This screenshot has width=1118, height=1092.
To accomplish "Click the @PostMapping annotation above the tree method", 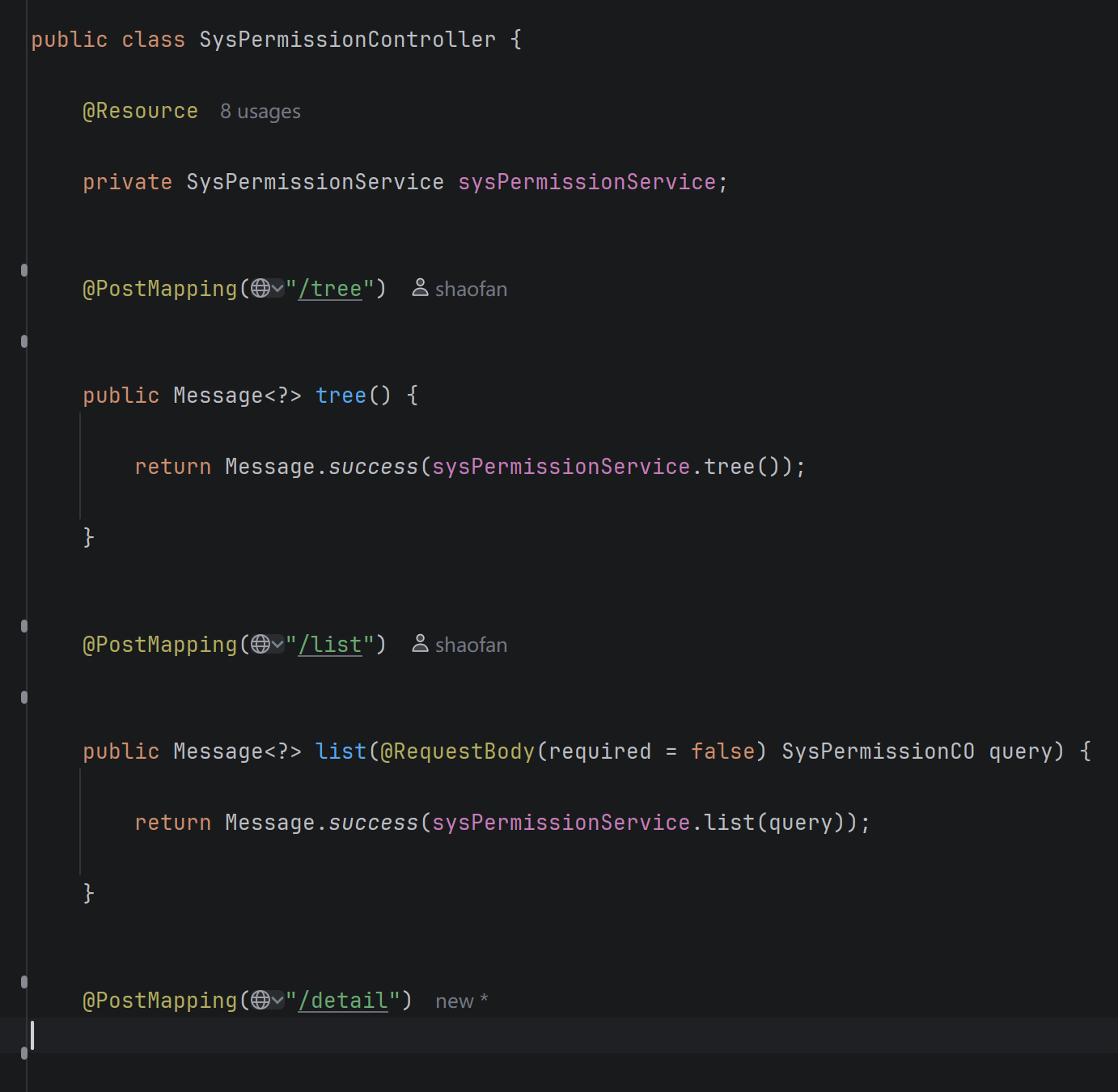I will pos(159,289).
